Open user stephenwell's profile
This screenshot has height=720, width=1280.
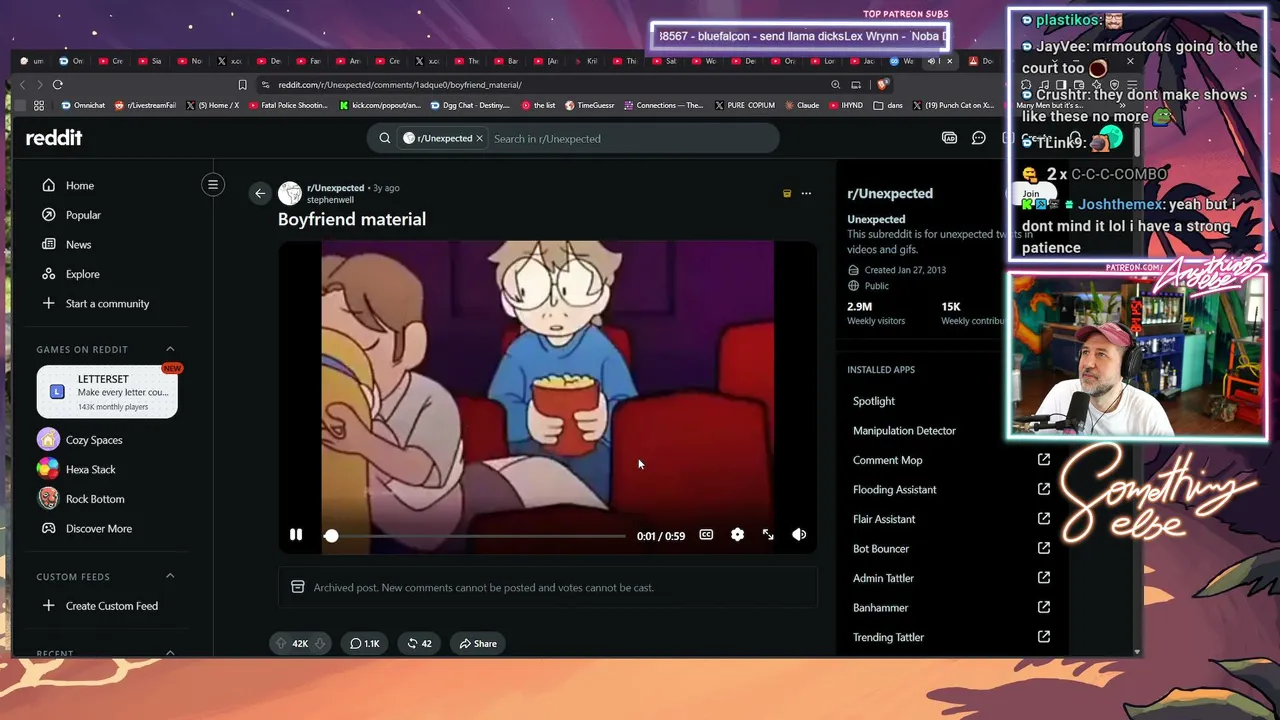tap(330, 200)
